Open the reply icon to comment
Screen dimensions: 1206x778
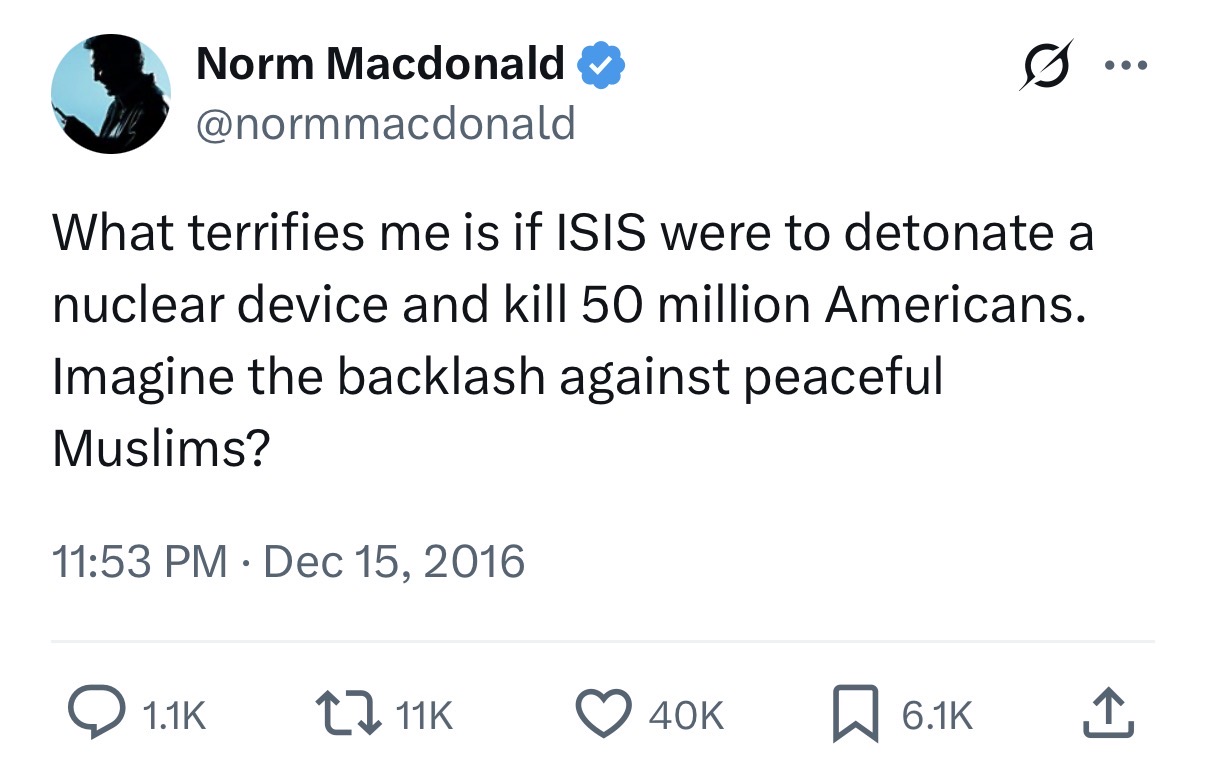coord(97,713)
